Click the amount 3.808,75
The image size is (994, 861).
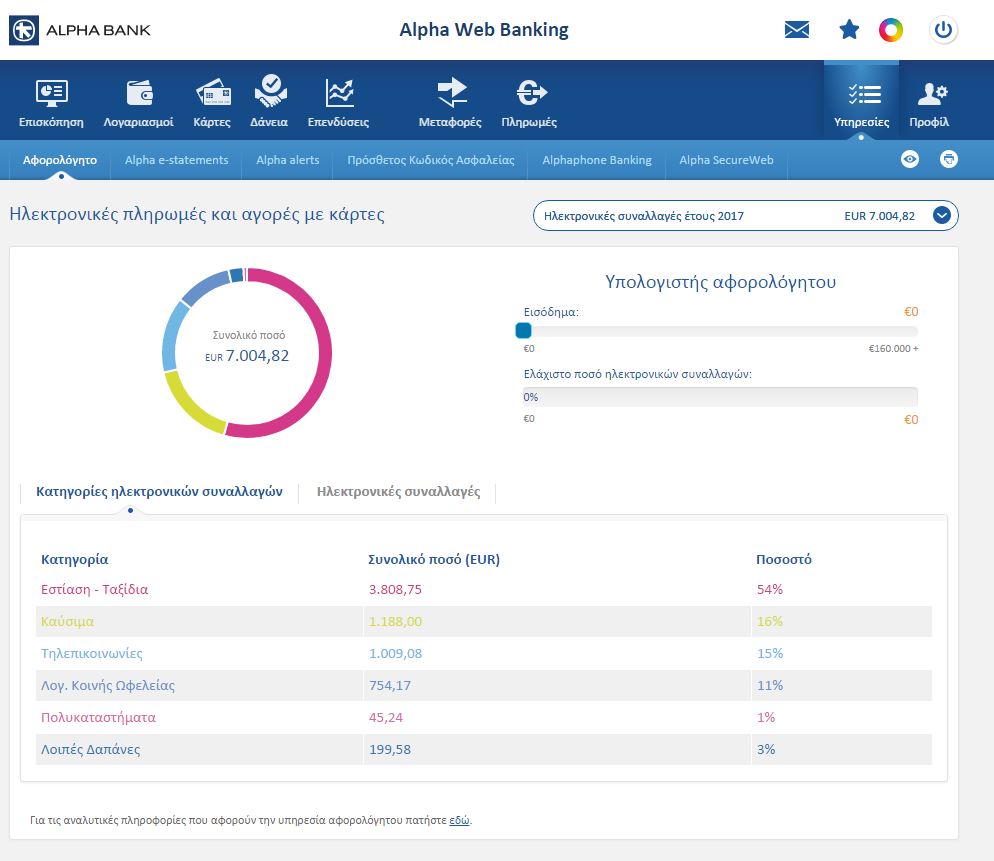(x=395, y=589)
